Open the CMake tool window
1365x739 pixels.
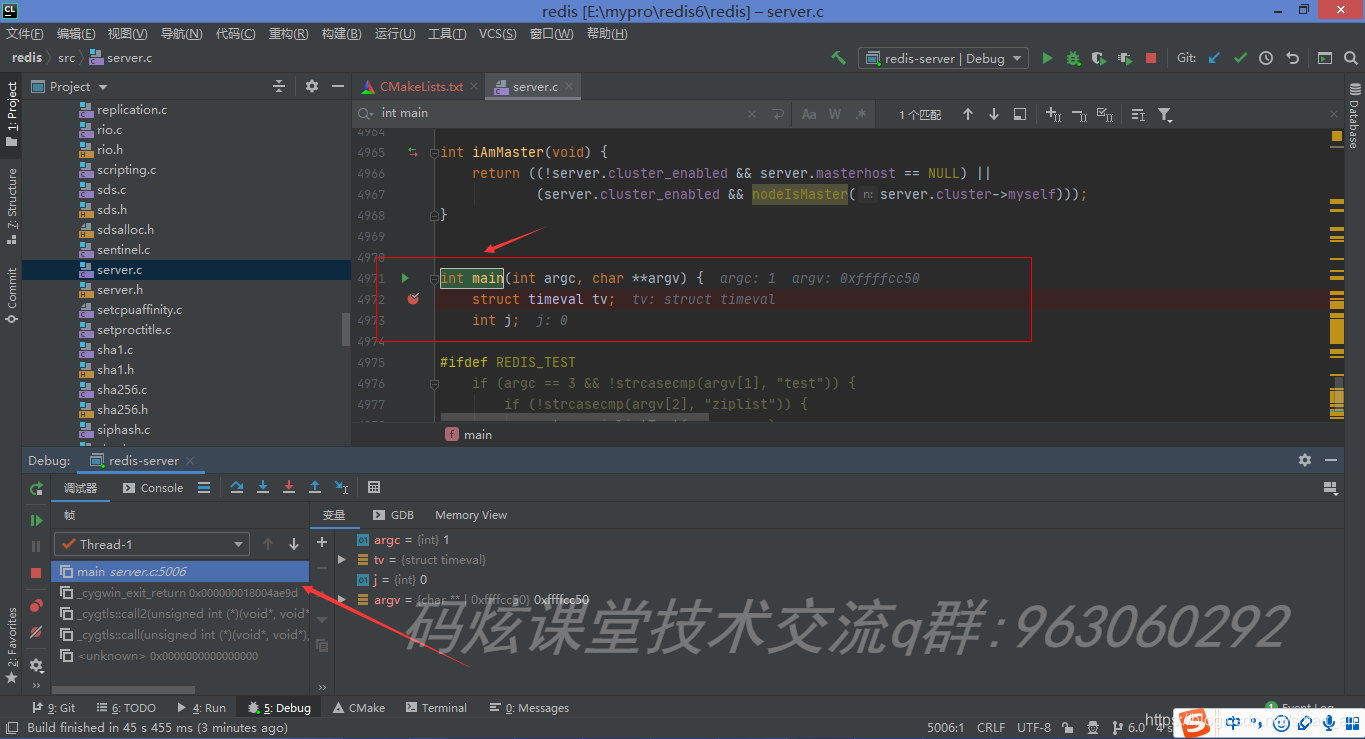click(x=358, y=708)
